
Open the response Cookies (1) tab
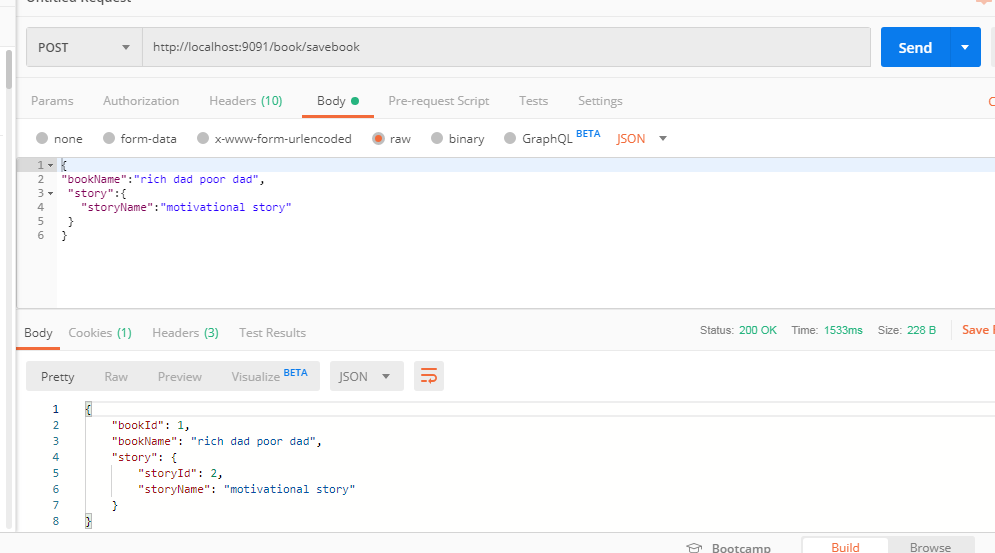tap(99, 333)
